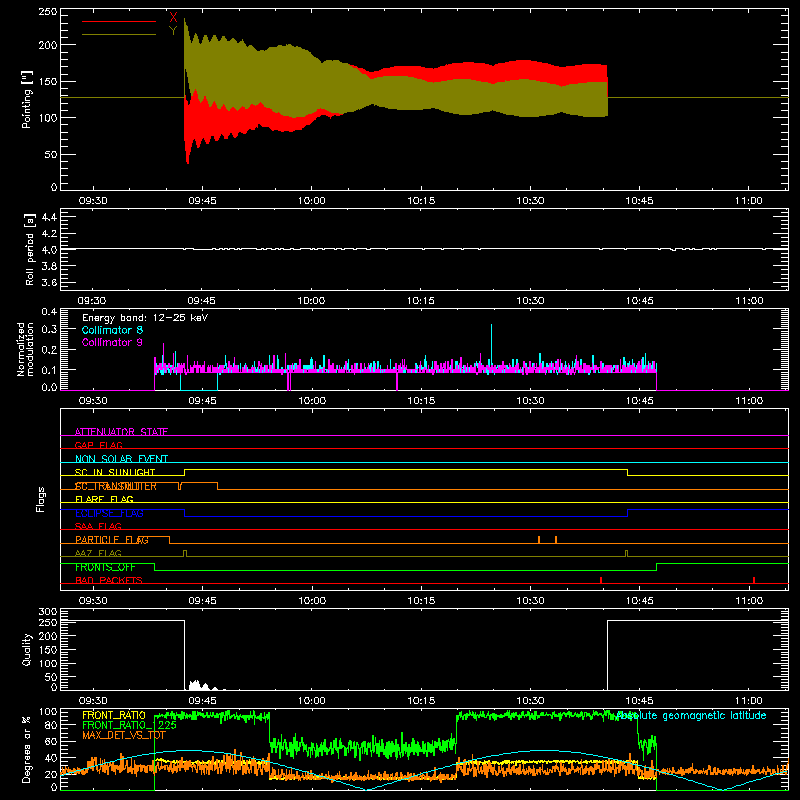Image resolution: width=800 pixels, height=800 pixels.
Task: Click the AAZ_FLAG pulse near 10:43
Action: [x=627, y=553]
